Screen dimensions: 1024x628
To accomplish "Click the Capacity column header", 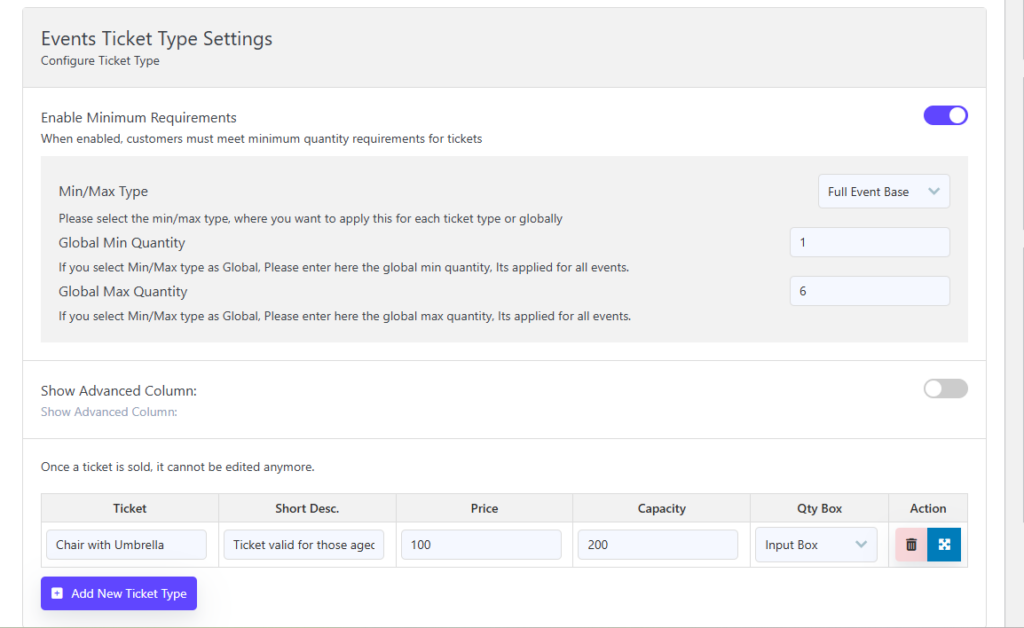I will [662, 509].
